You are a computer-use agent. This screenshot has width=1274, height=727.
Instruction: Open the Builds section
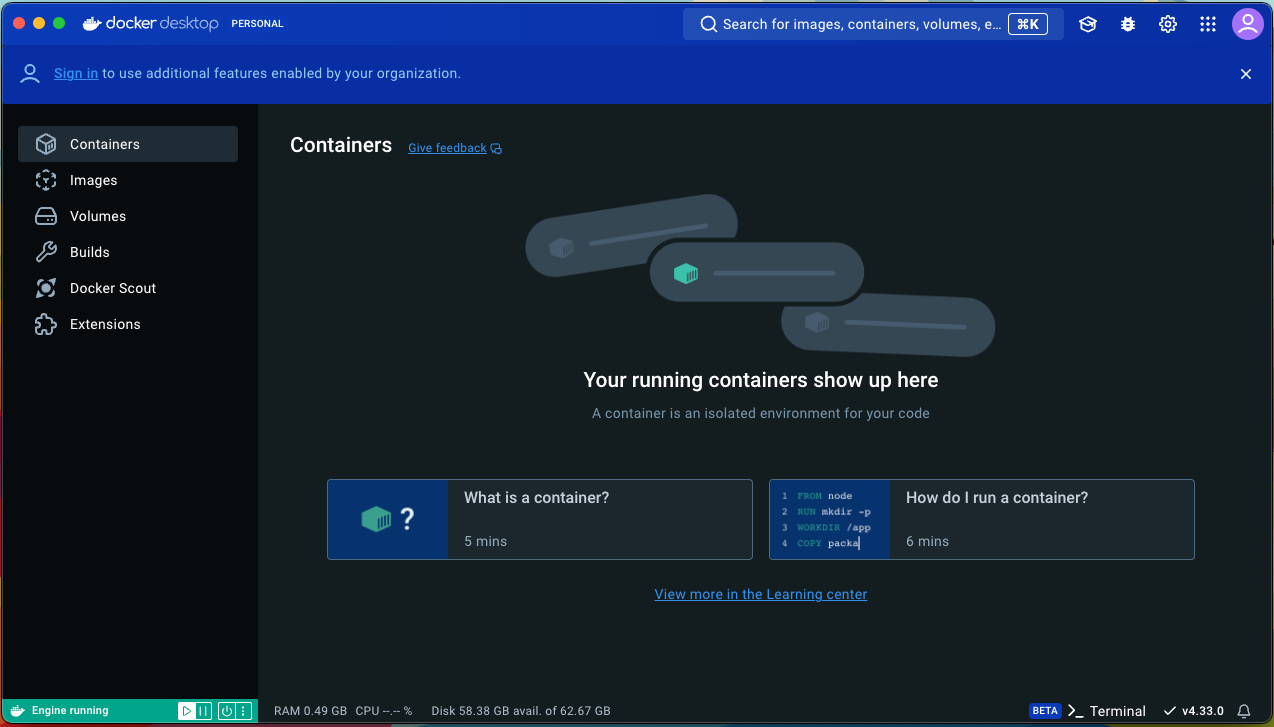click(x=128, y=252)
